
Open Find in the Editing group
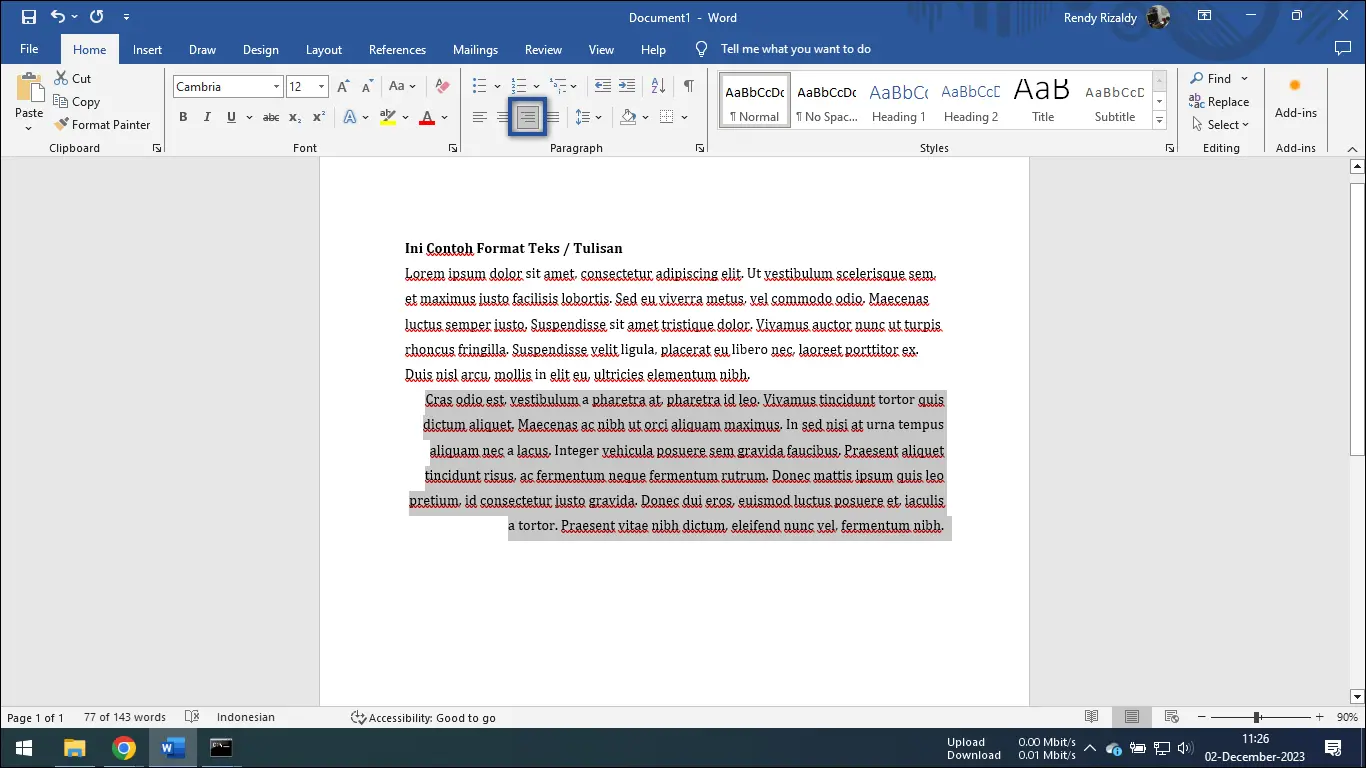tap(1216, 78)
